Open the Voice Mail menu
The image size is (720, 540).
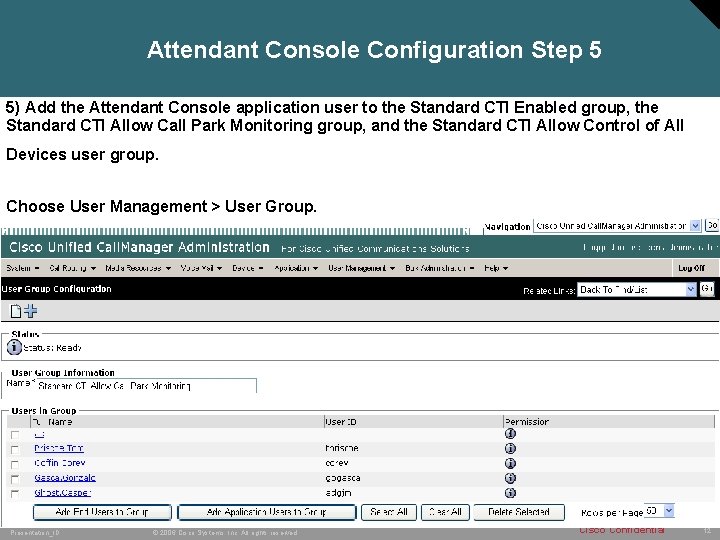[201, 268]
